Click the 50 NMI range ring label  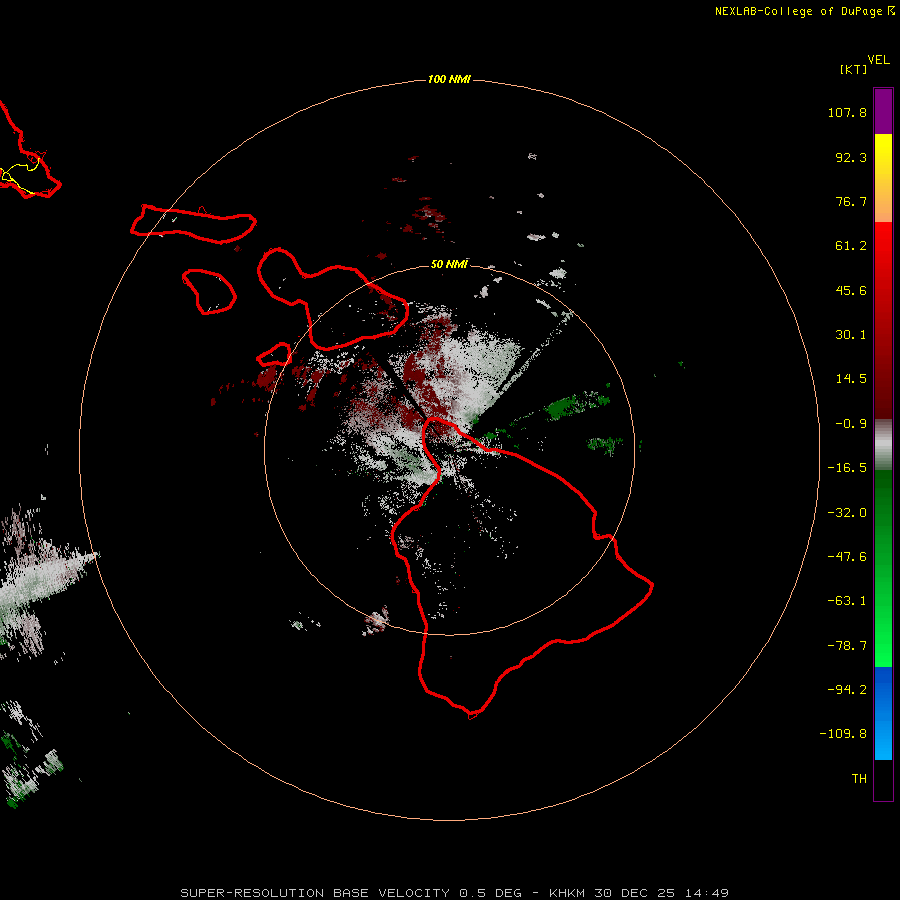click(449, 264)
